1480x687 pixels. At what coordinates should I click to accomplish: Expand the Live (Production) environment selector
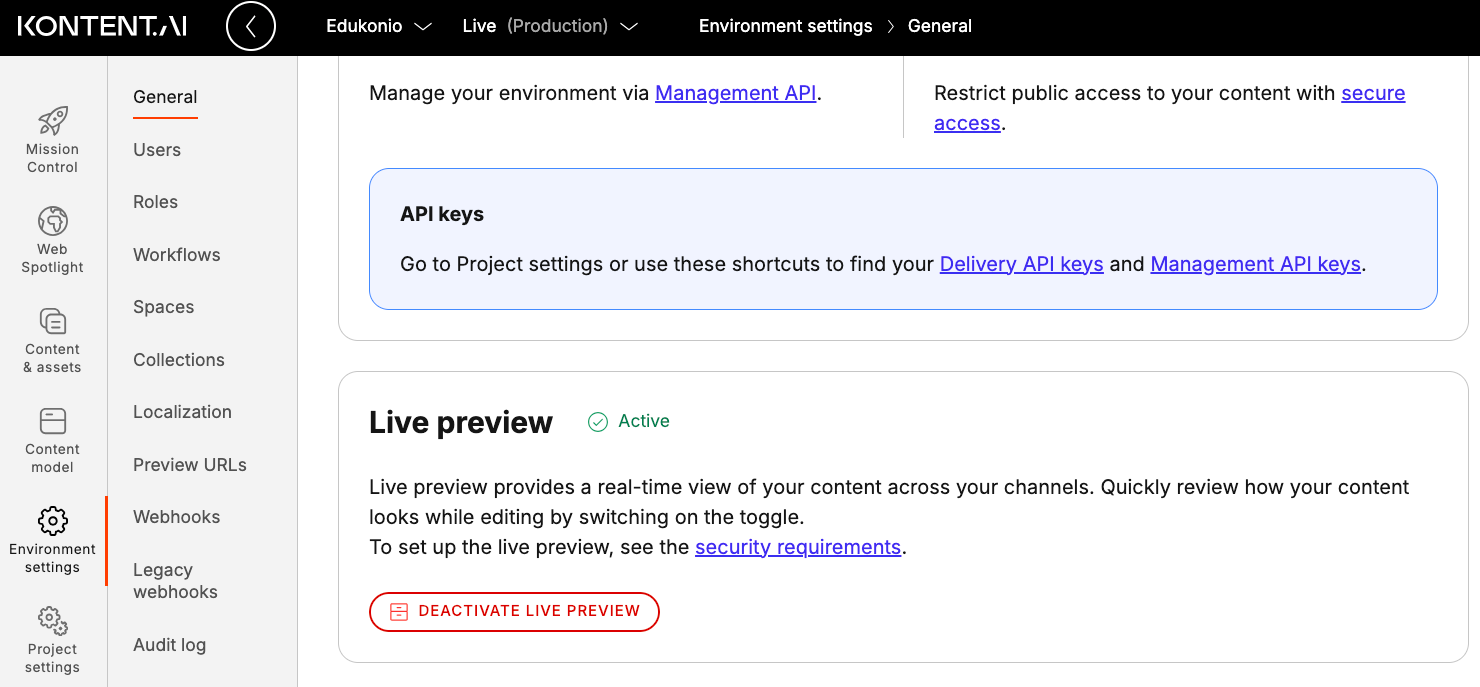[551, 26]
